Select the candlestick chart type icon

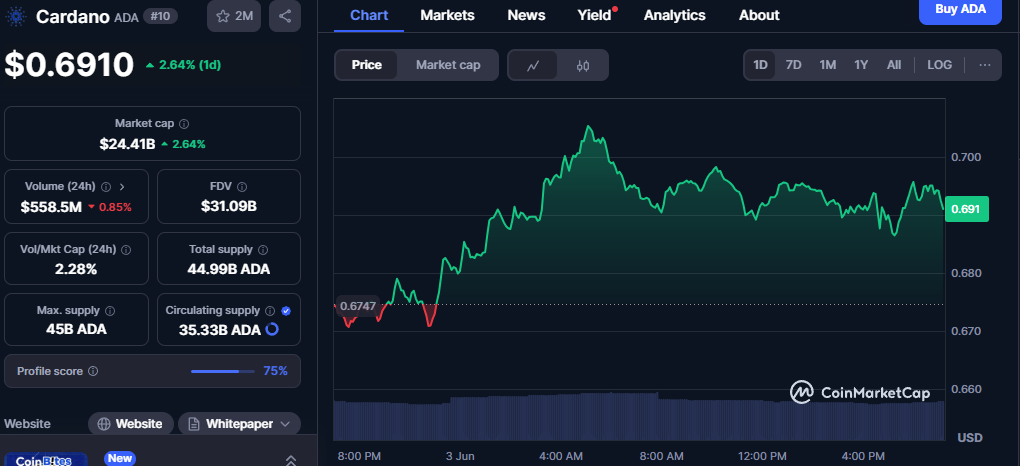[x=583, y=65]
